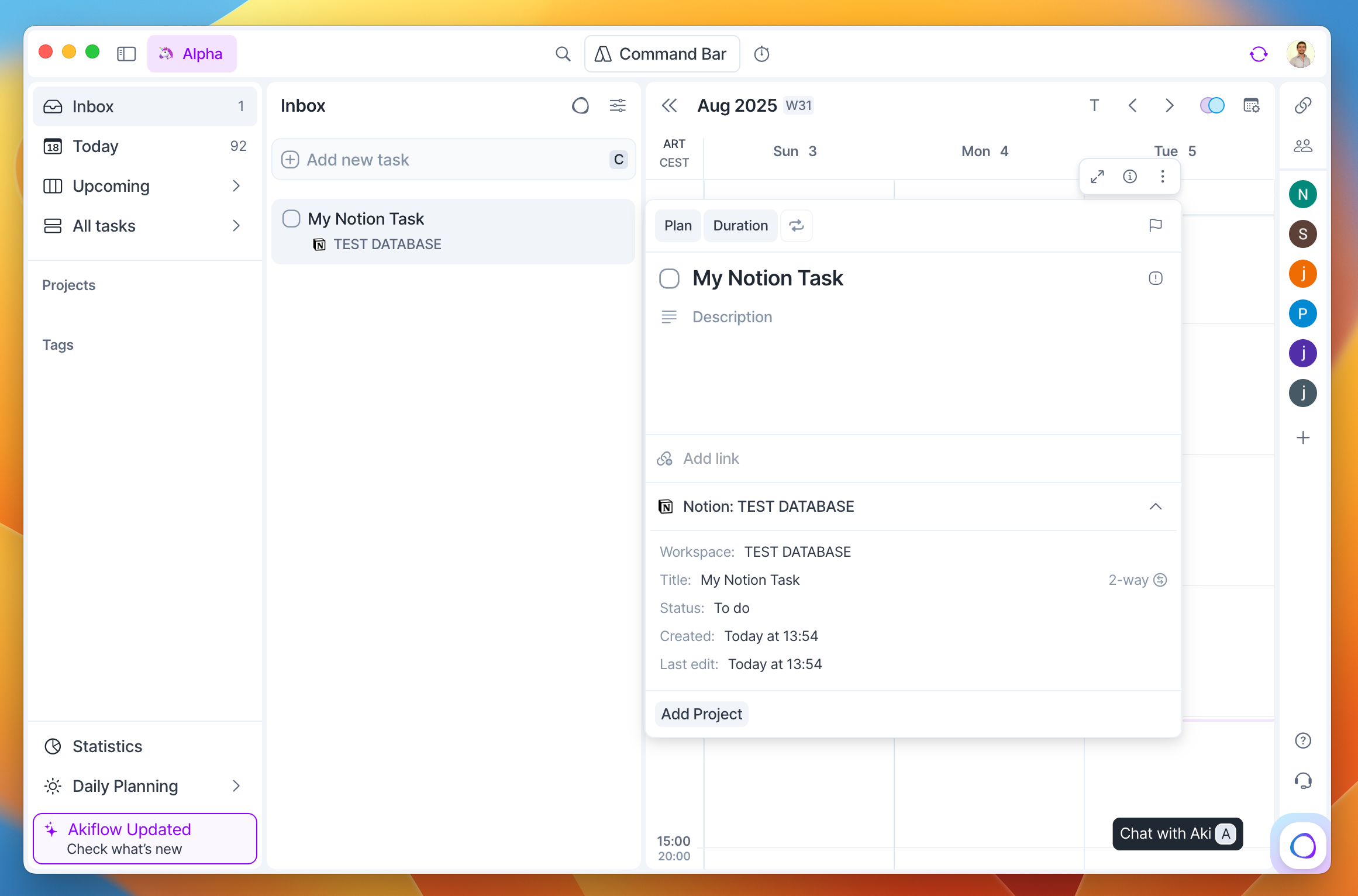
Task: Click the priority flag icon
Action: (x=1155, y=226)
